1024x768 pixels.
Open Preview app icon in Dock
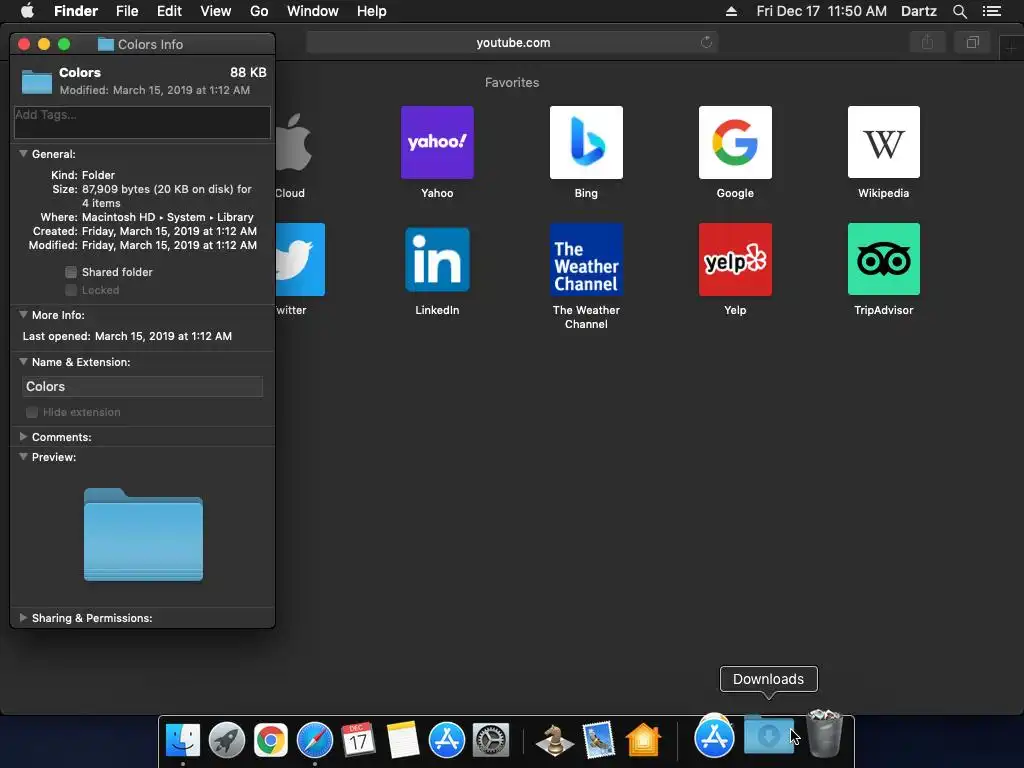click(599, 740)
